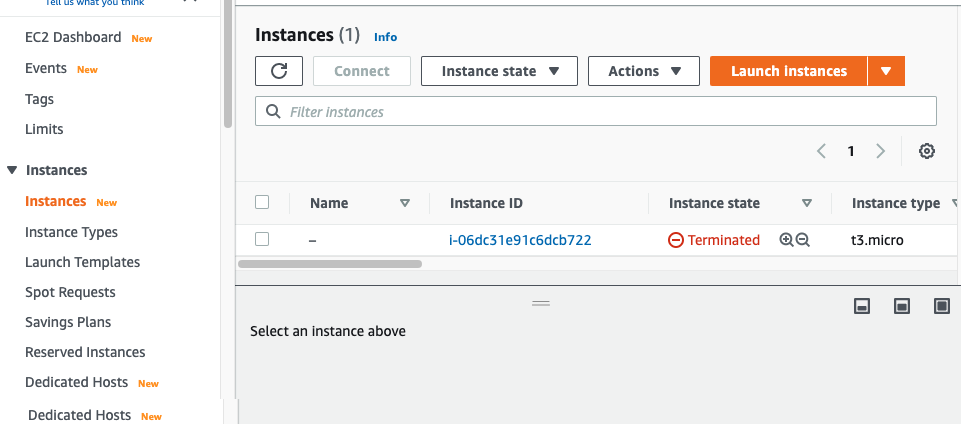The width and height of the screenshot is (961, 424).
Task: Collapse the Instances sidebar section
Action: coord(12,170)
